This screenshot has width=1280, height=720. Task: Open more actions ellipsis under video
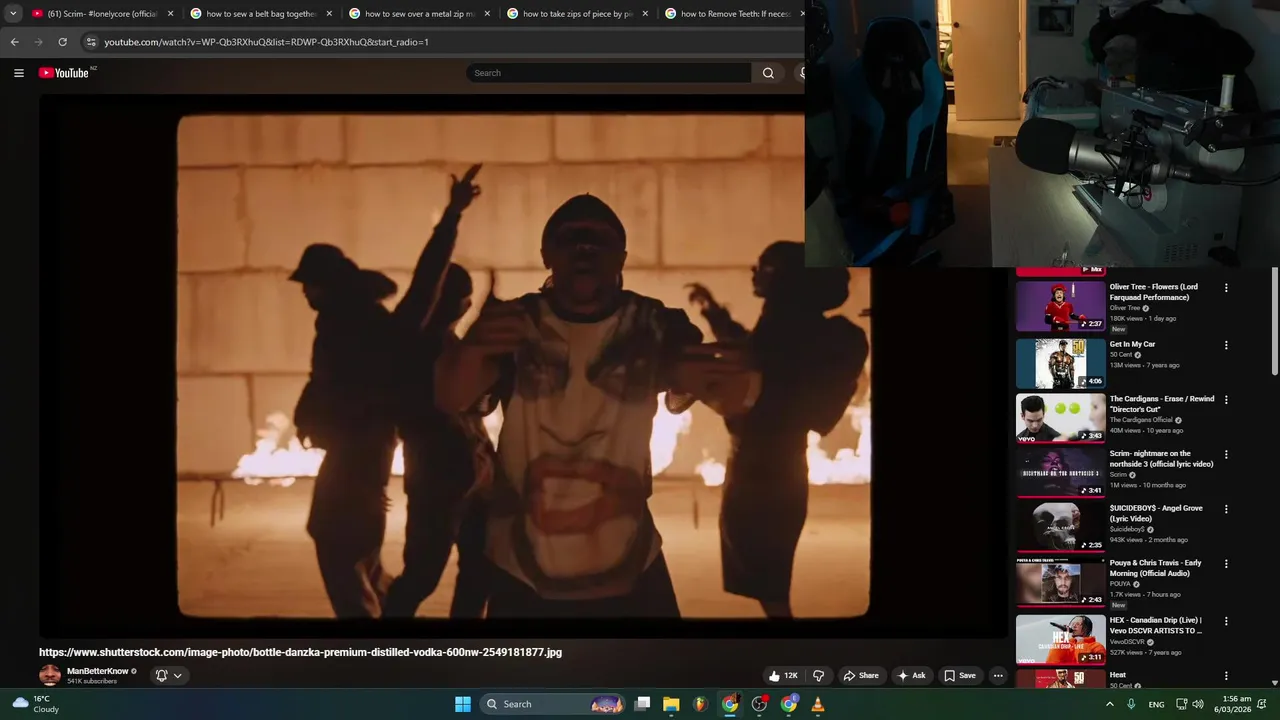click(997, 676)
